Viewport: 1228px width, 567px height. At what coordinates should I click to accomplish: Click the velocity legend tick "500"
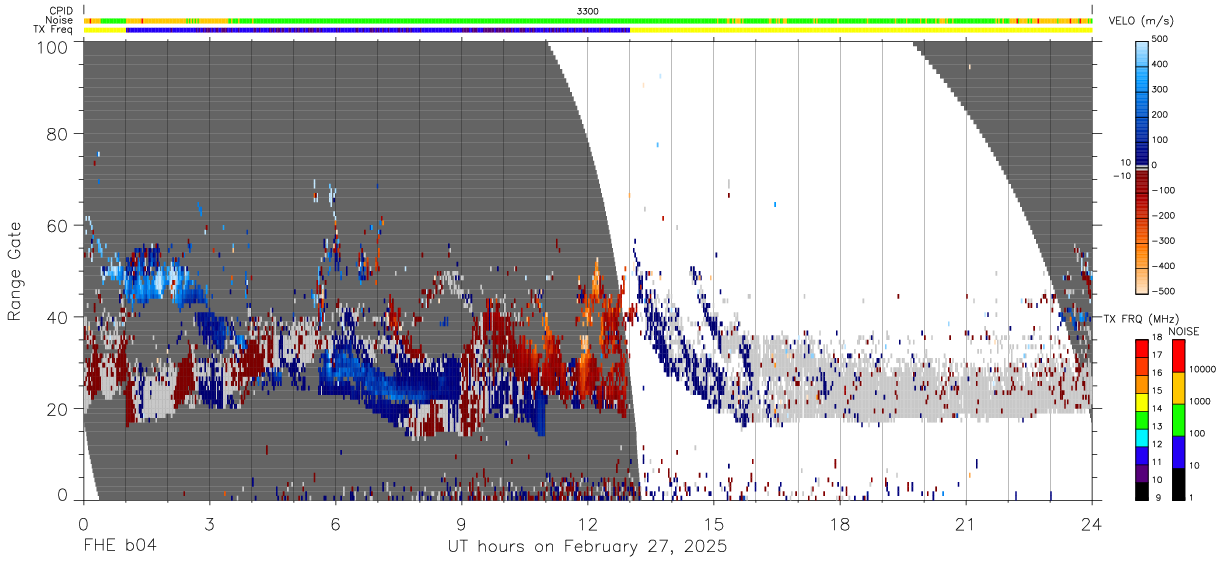pos(1160,39)
